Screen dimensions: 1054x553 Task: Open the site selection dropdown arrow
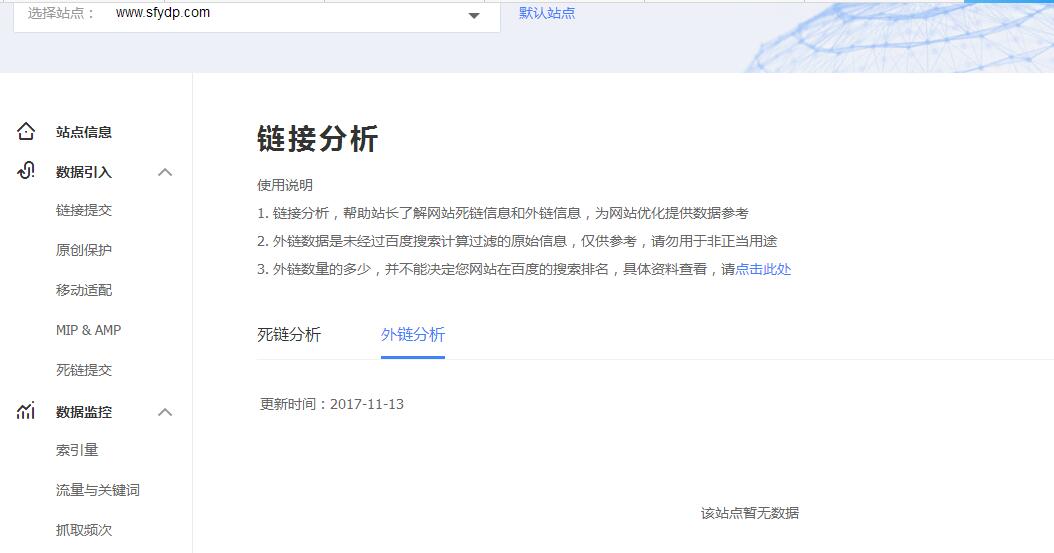474,15
